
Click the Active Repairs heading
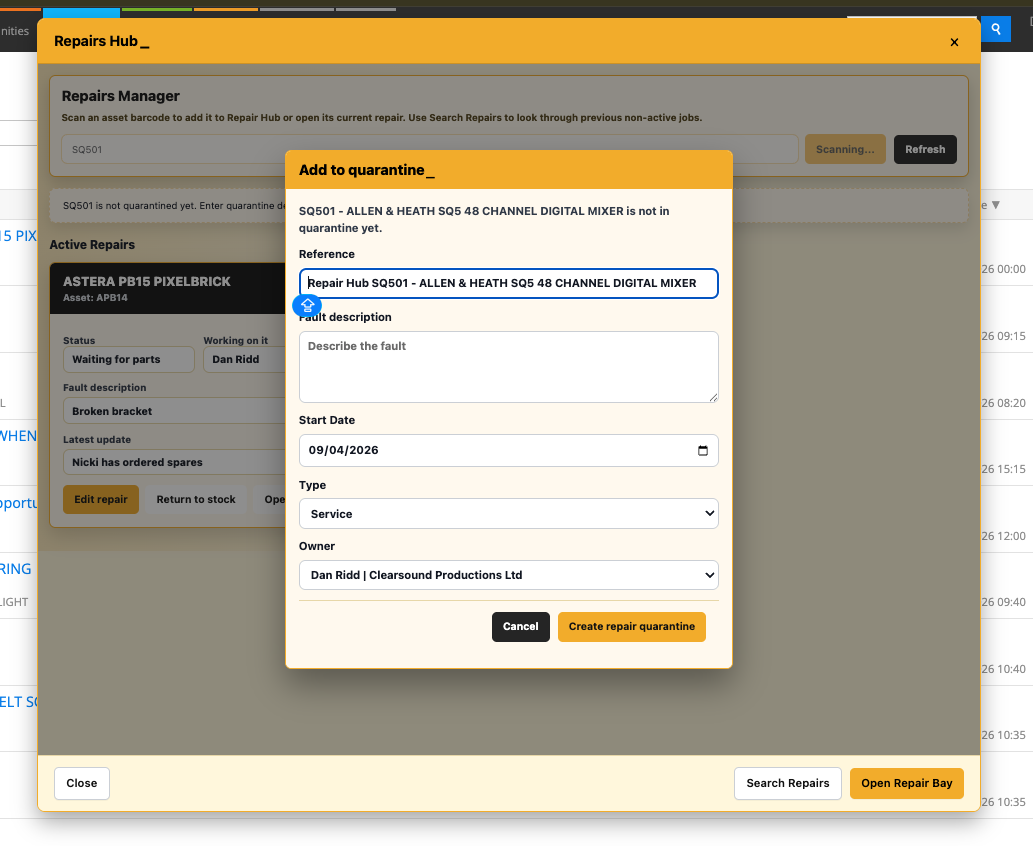pos(92,244)
